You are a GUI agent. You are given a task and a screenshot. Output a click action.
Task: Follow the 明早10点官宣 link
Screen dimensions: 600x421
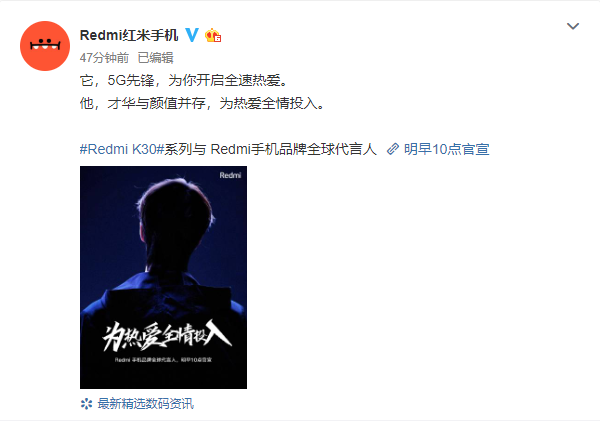coord(447,149)
